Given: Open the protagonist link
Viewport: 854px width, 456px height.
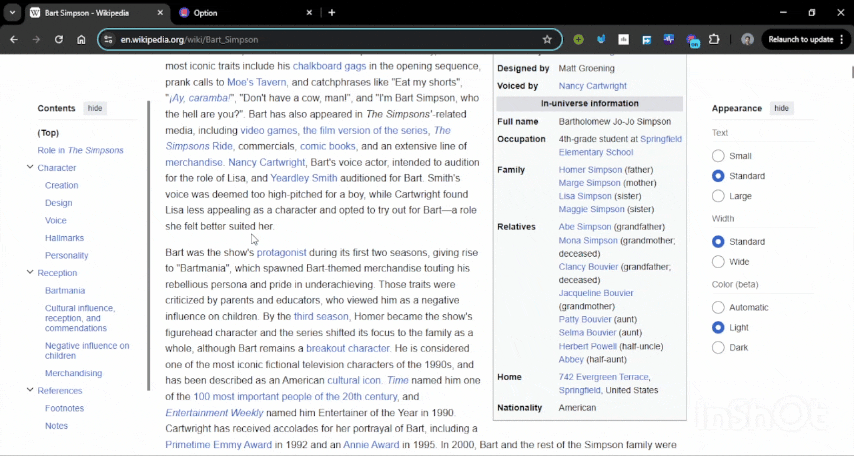Looking at the screenshot, I should (x=282, y=252).
